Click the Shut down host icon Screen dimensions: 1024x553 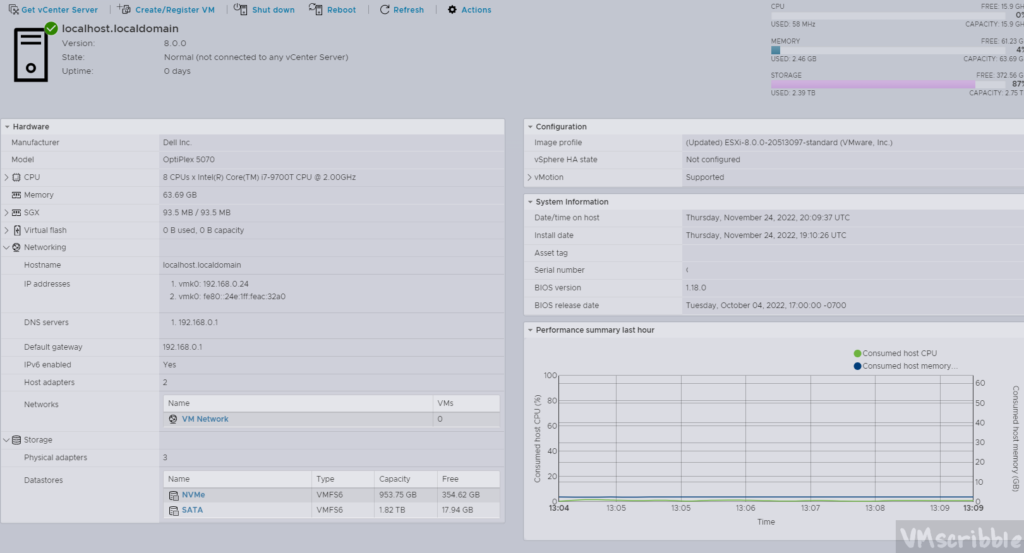point(242,10)
